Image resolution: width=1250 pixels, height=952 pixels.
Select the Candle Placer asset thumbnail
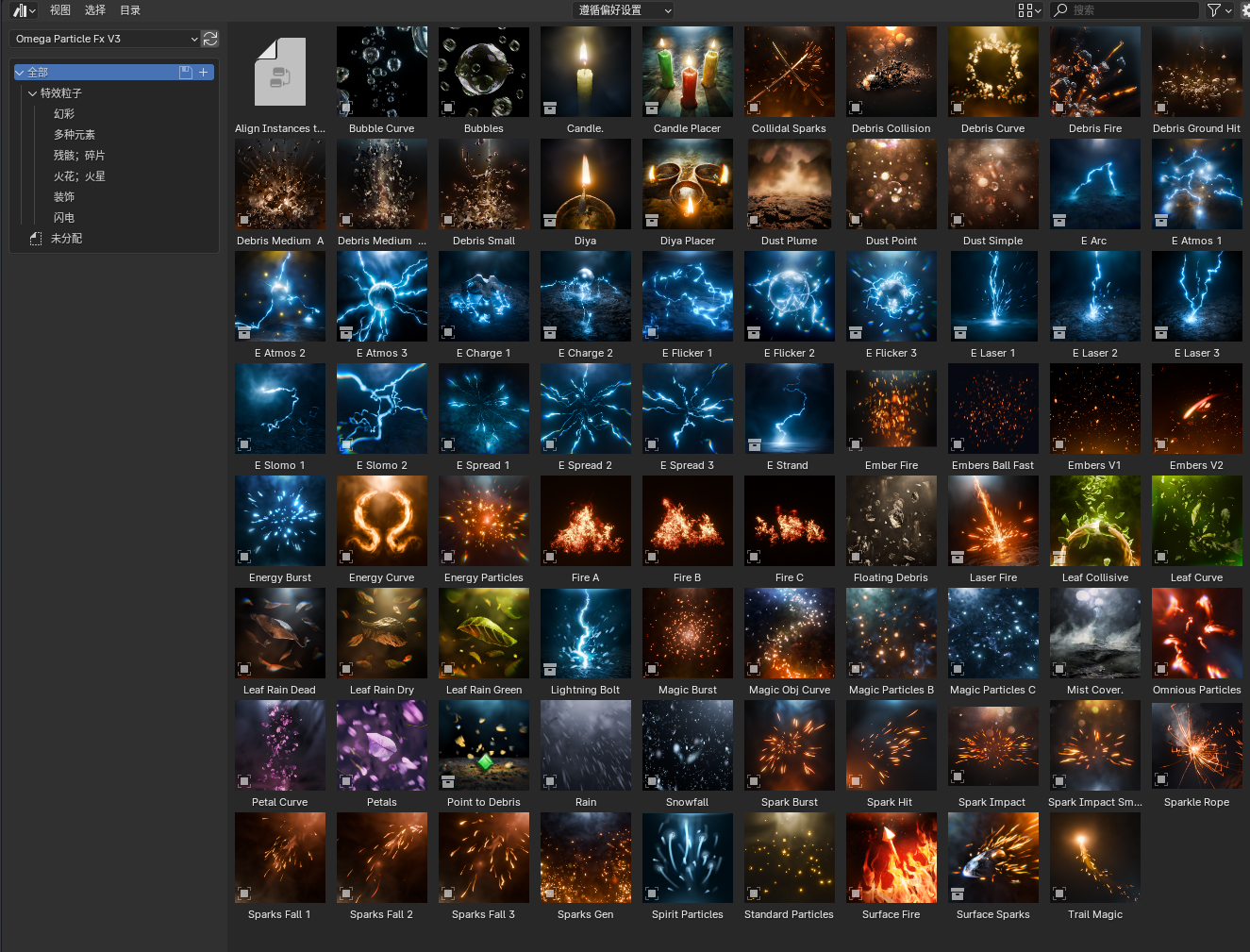click(688, 72)
